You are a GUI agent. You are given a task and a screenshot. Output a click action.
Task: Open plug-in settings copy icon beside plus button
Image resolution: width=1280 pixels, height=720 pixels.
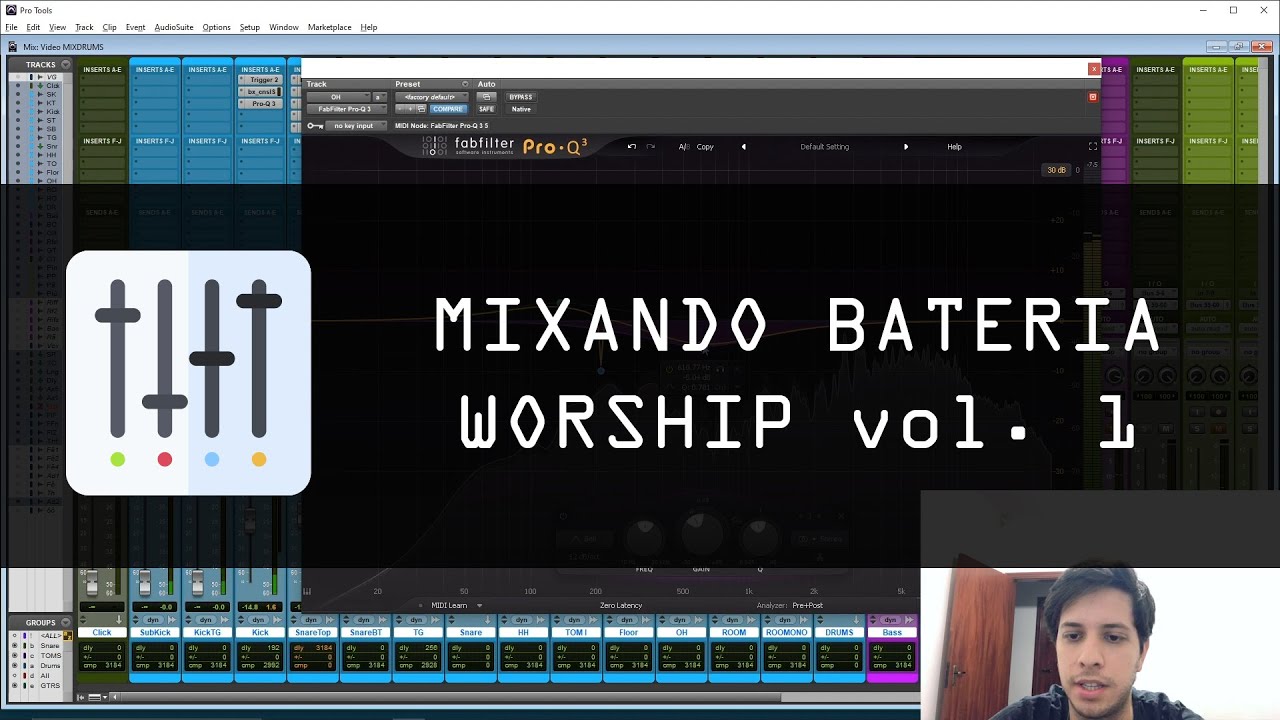(x=422, y=109)
